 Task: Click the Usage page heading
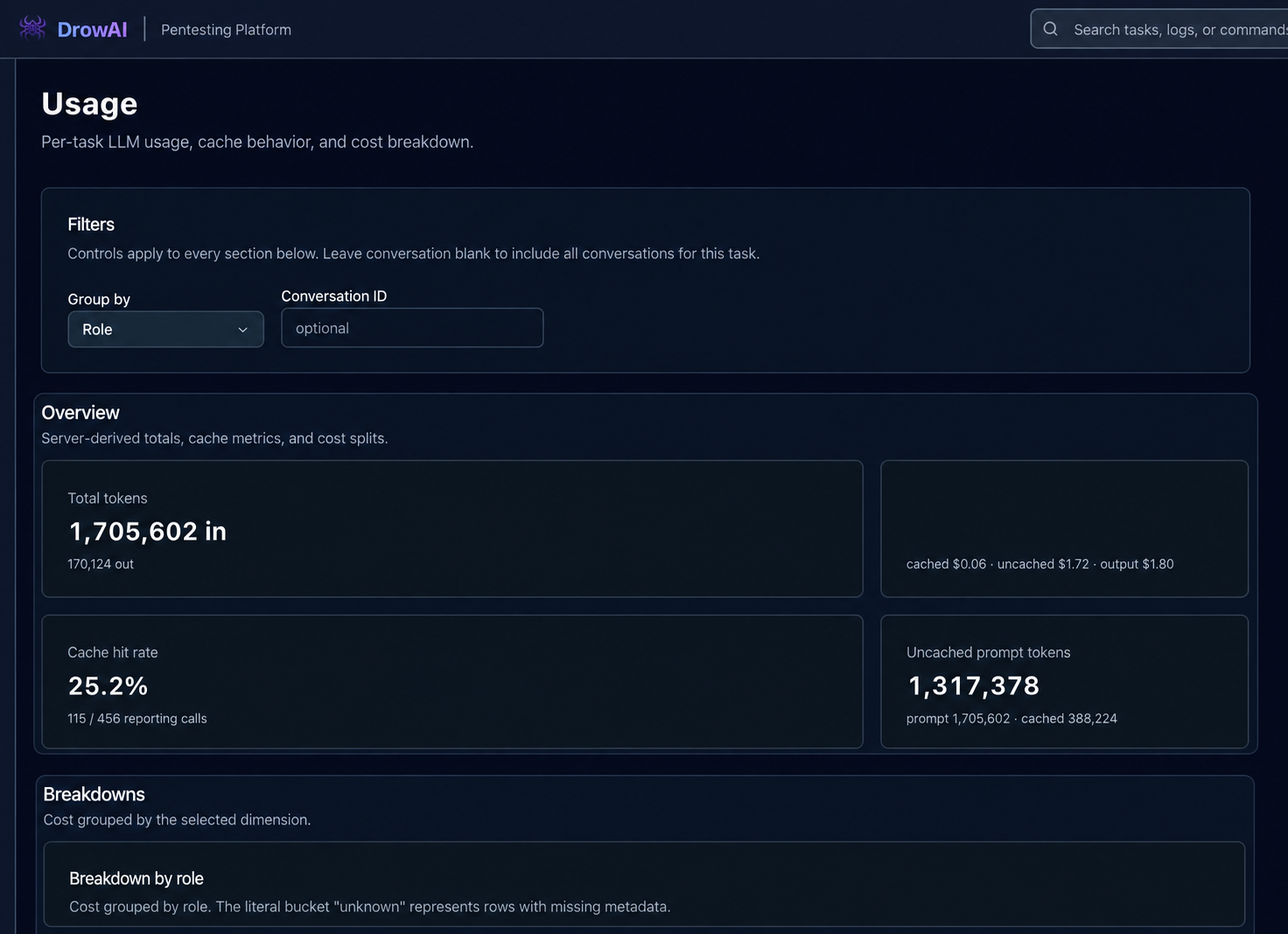(89, 104)
